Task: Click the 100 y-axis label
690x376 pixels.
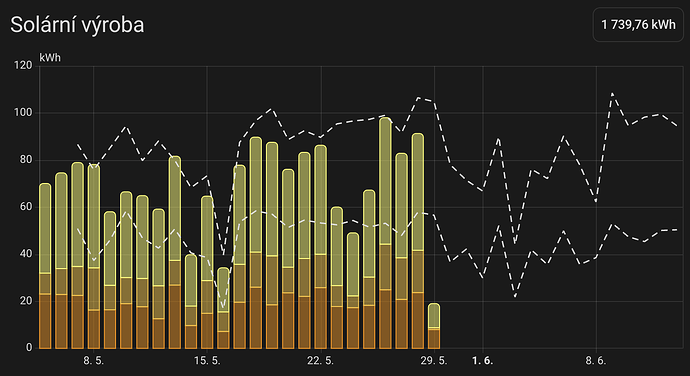Action: click(x=23, y=113)
